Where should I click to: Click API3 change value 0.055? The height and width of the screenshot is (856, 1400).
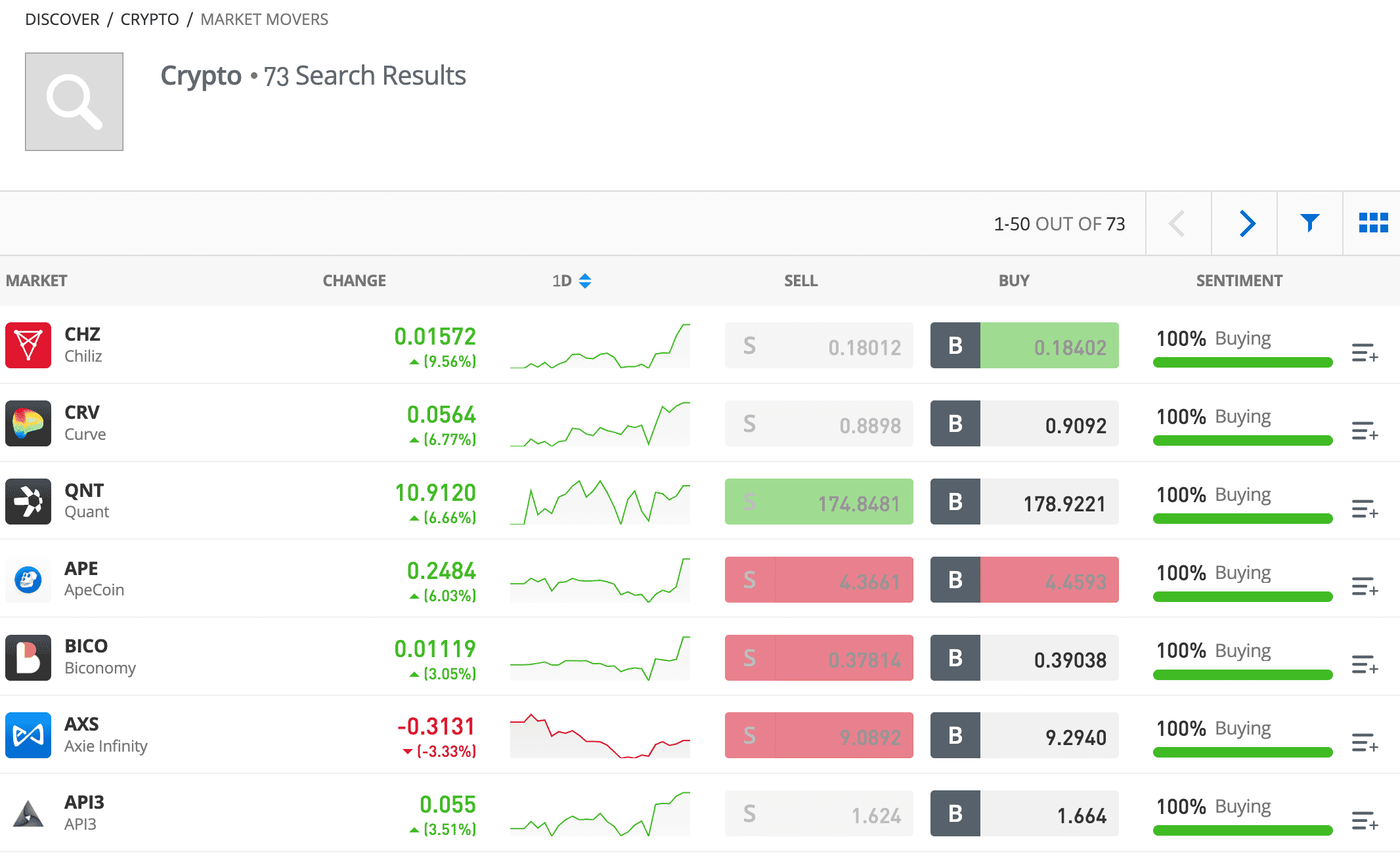448,805
